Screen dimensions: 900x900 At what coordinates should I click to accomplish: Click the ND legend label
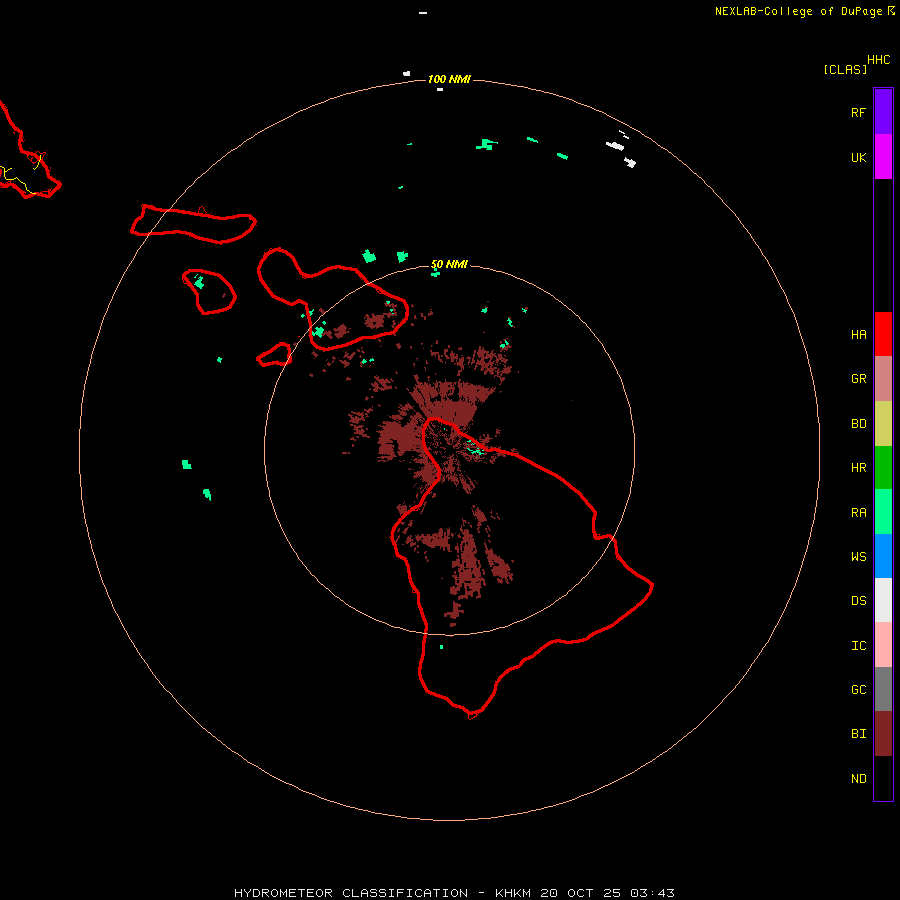859,779
